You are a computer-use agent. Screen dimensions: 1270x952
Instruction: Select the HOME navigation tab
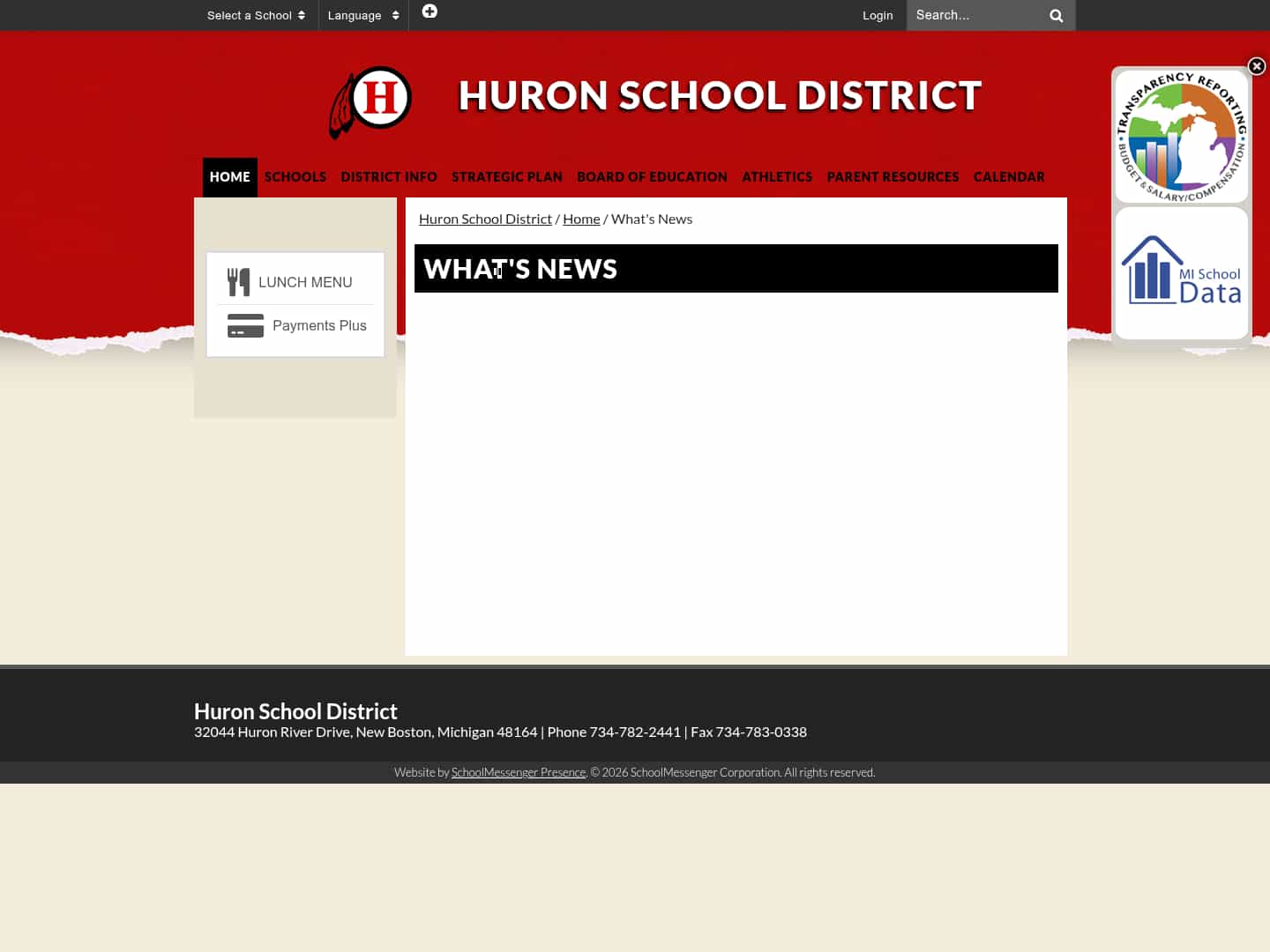point(229,176)
